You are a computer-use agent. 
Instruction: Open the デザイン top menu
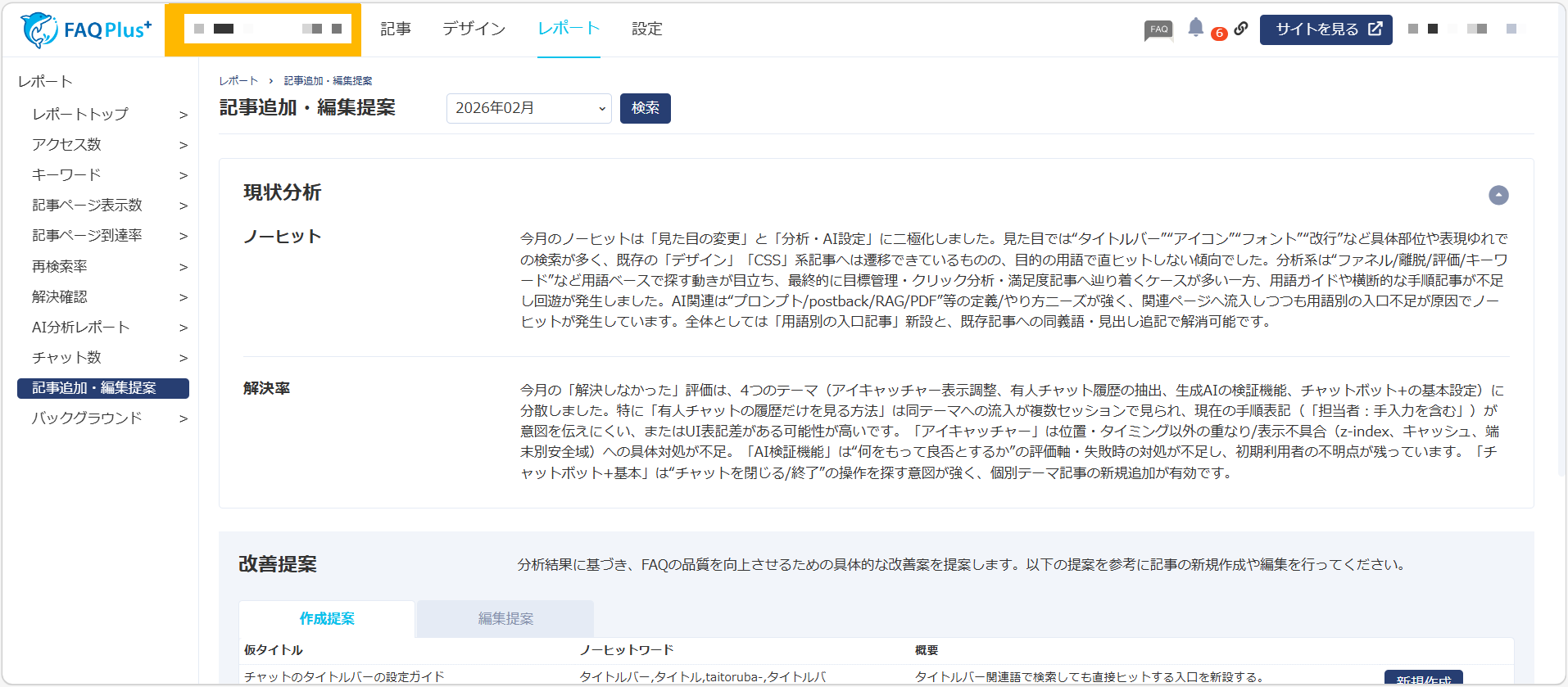pyautogui.click(x=474, y=29)
